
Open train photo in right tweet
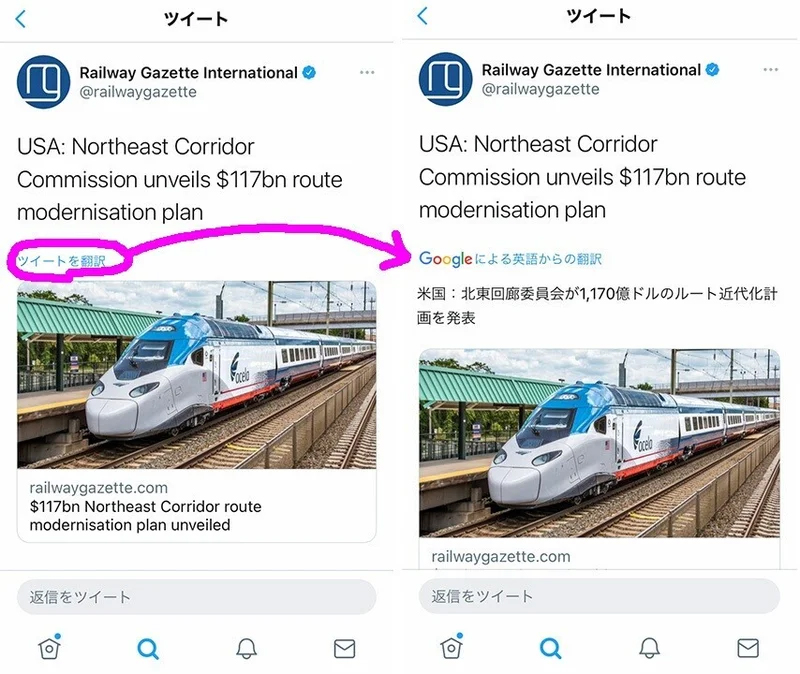click(x=598, y=442)
